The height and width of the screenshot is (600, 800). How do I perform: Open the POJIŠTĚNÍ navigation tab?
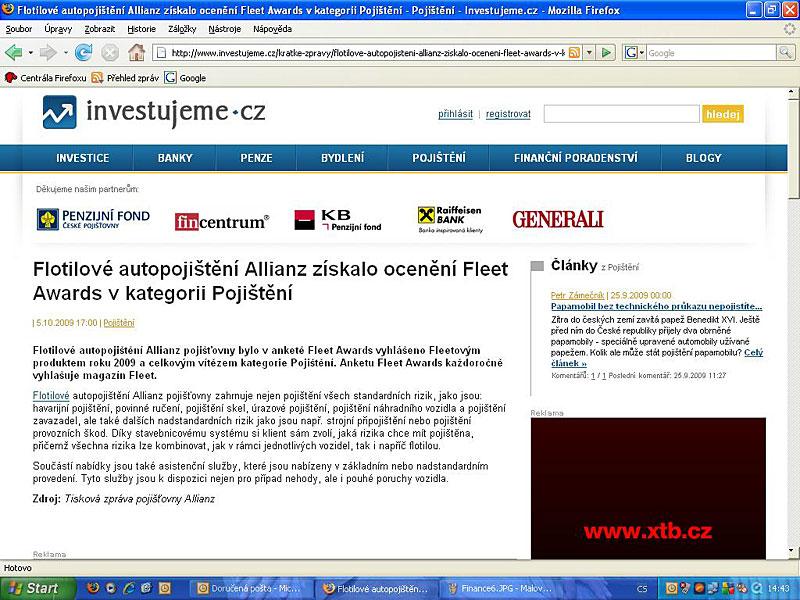pos(439,158)
